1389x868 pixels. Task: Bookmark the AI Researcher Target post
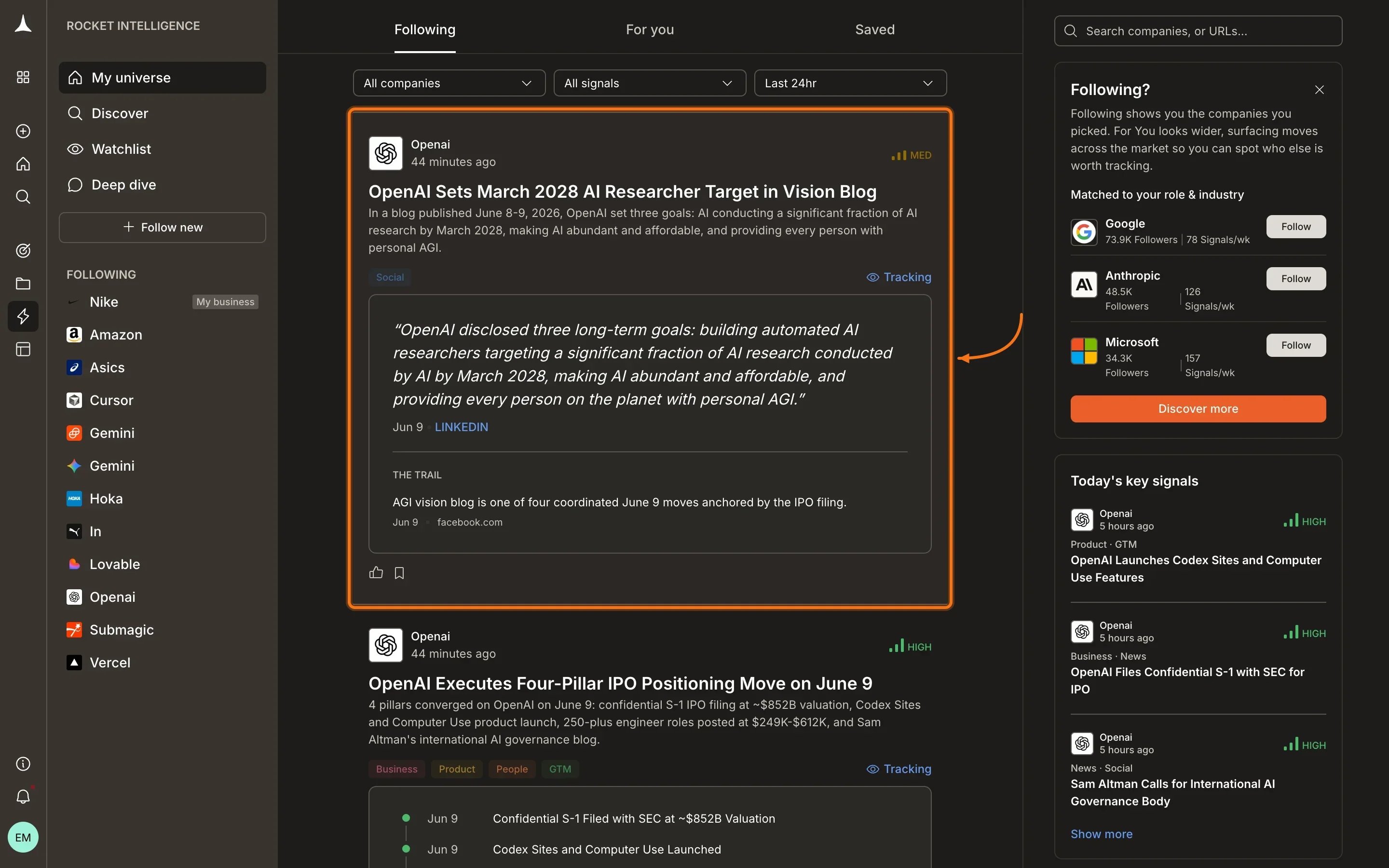pyautogui.click(x=399, y=573)
